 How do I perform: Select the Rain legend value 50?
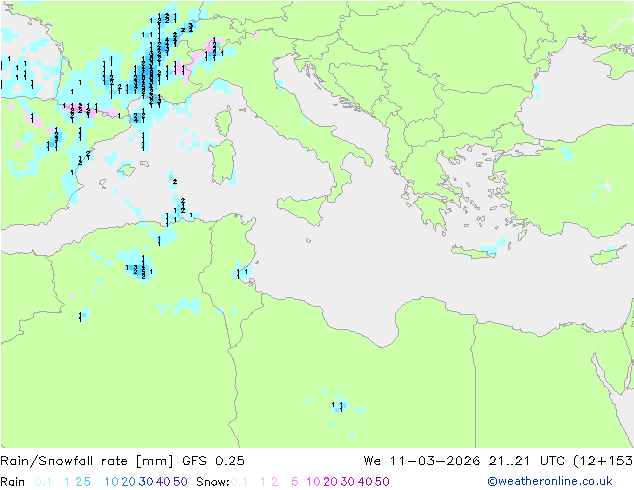point(180,482)
